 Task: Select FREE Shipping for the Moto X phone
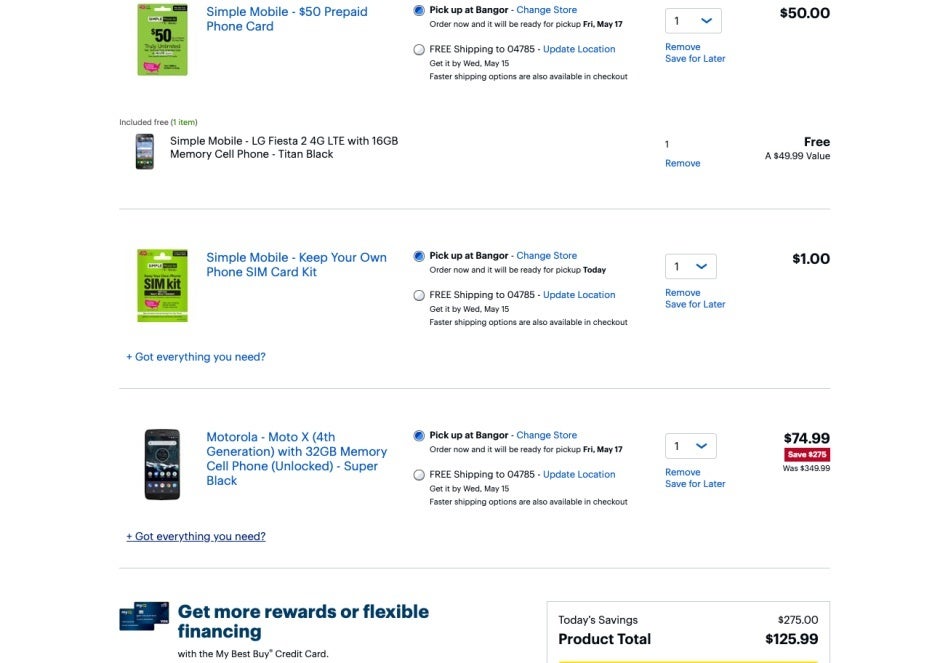(x=419, y=475)
